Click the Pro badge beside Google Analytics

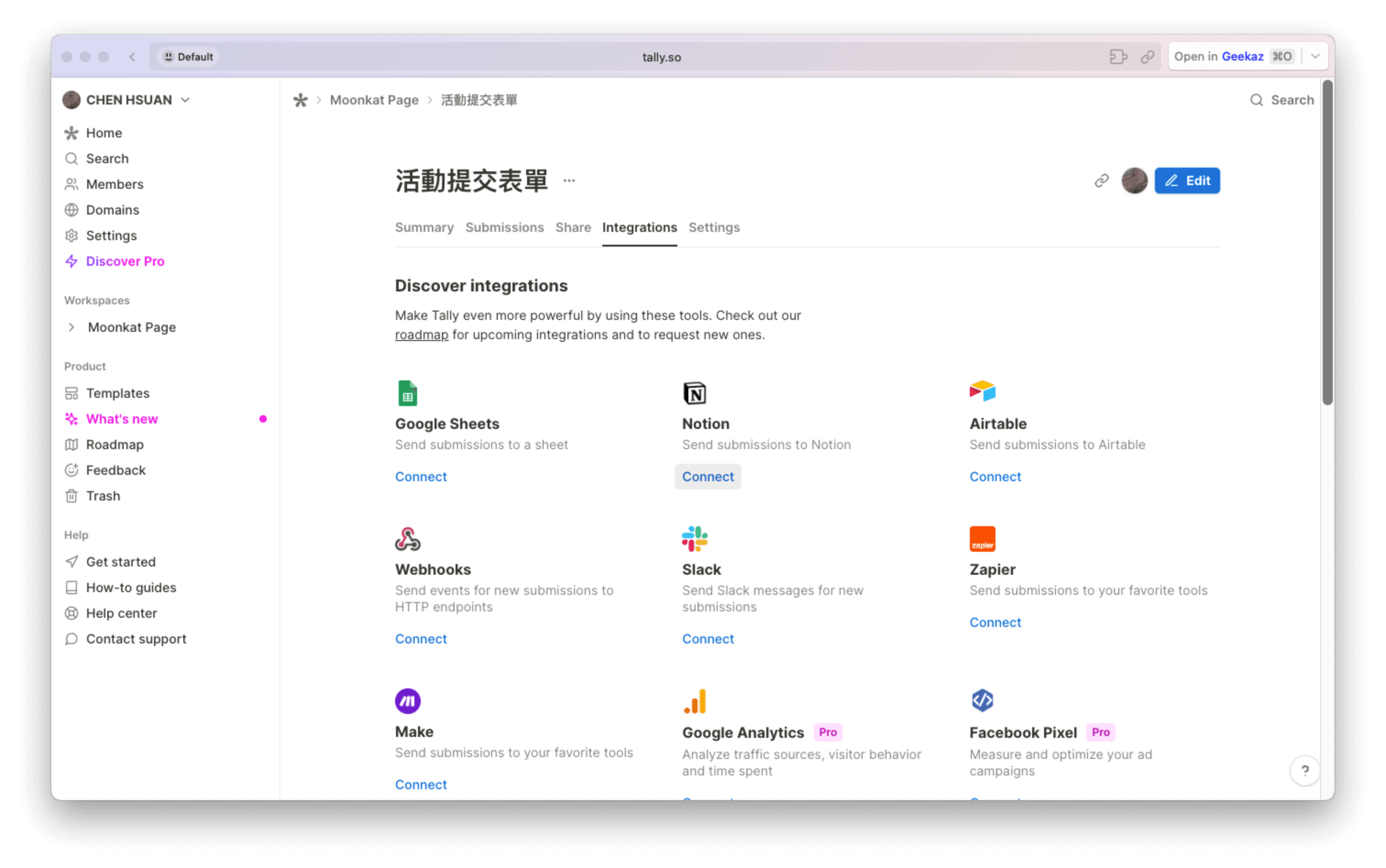point(827,732)
